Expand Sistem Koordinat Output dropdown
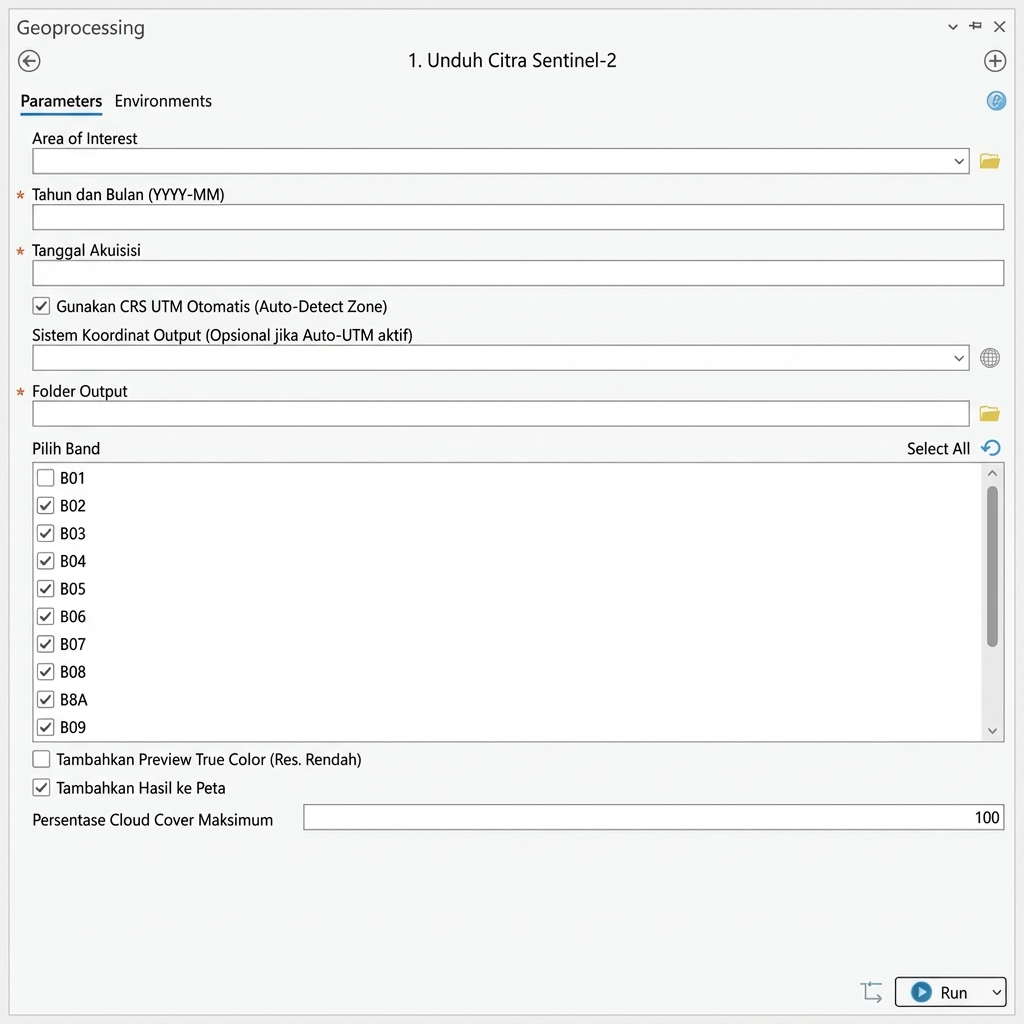This screenshot has height=1024, width=1024. [x=959, y=358]
